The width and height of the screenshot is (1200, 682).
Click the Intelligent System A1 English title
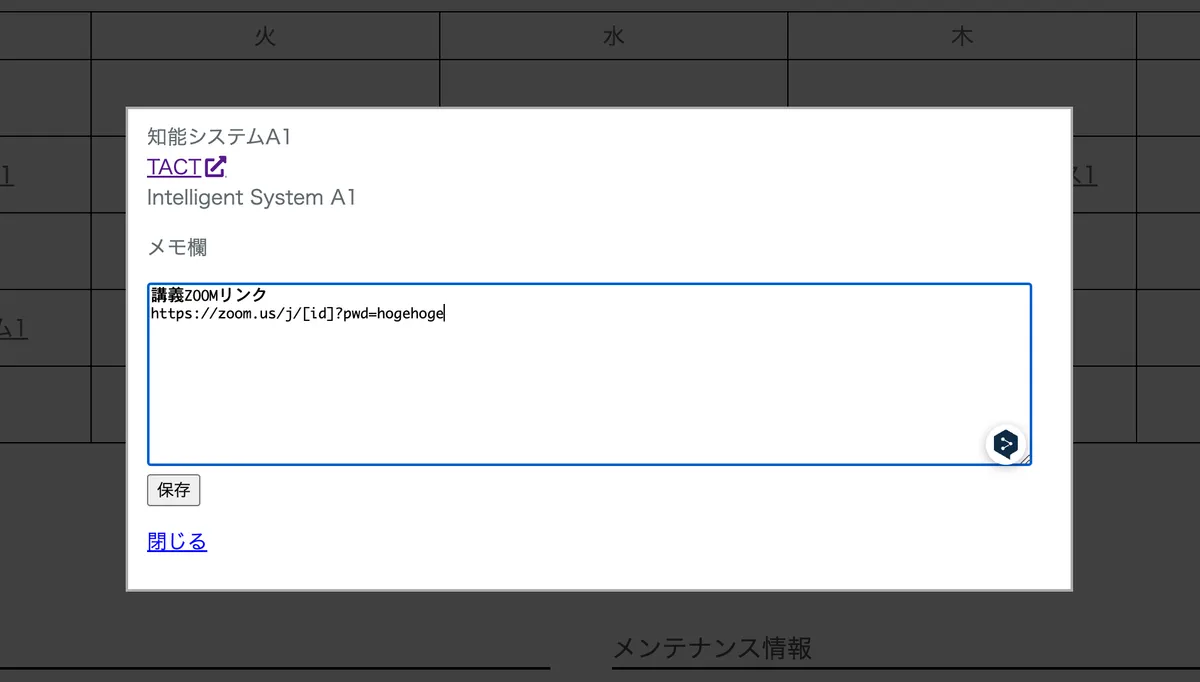(252, 197)
